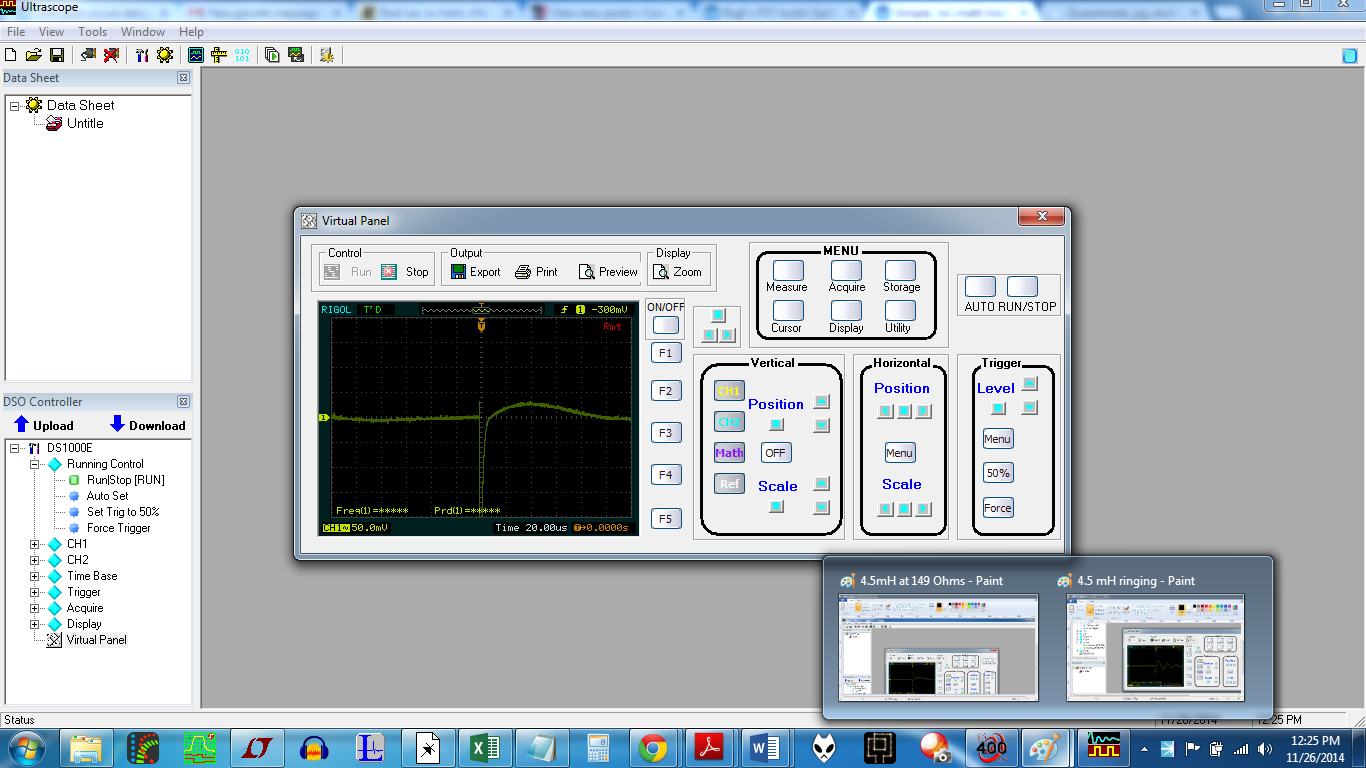
Task: Expand the CH2 tree node
Action: pyautogui.click(x=34, y=560)
